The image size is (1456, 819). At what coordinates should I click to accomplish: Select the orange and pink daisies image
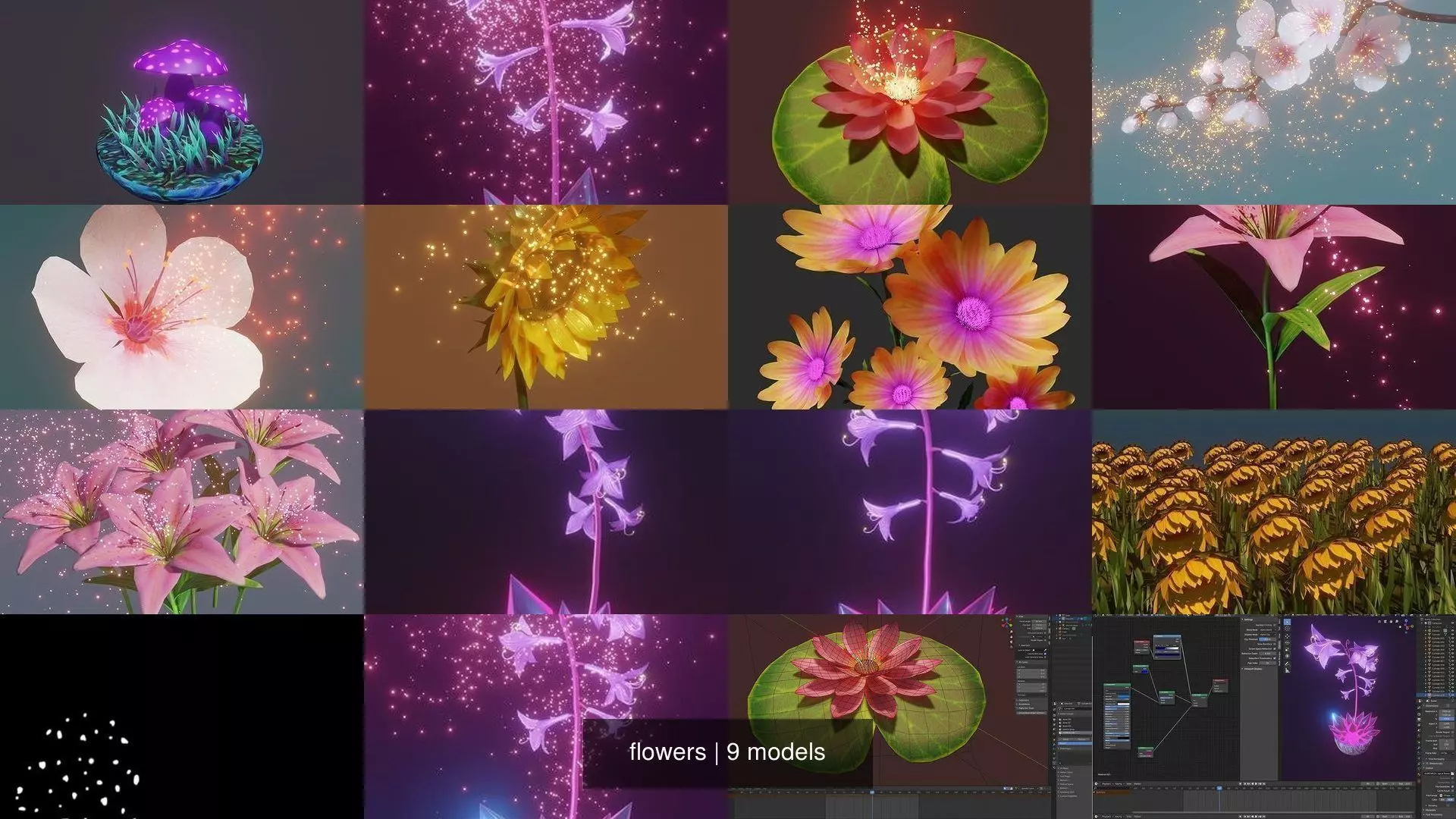coord(910,307)
